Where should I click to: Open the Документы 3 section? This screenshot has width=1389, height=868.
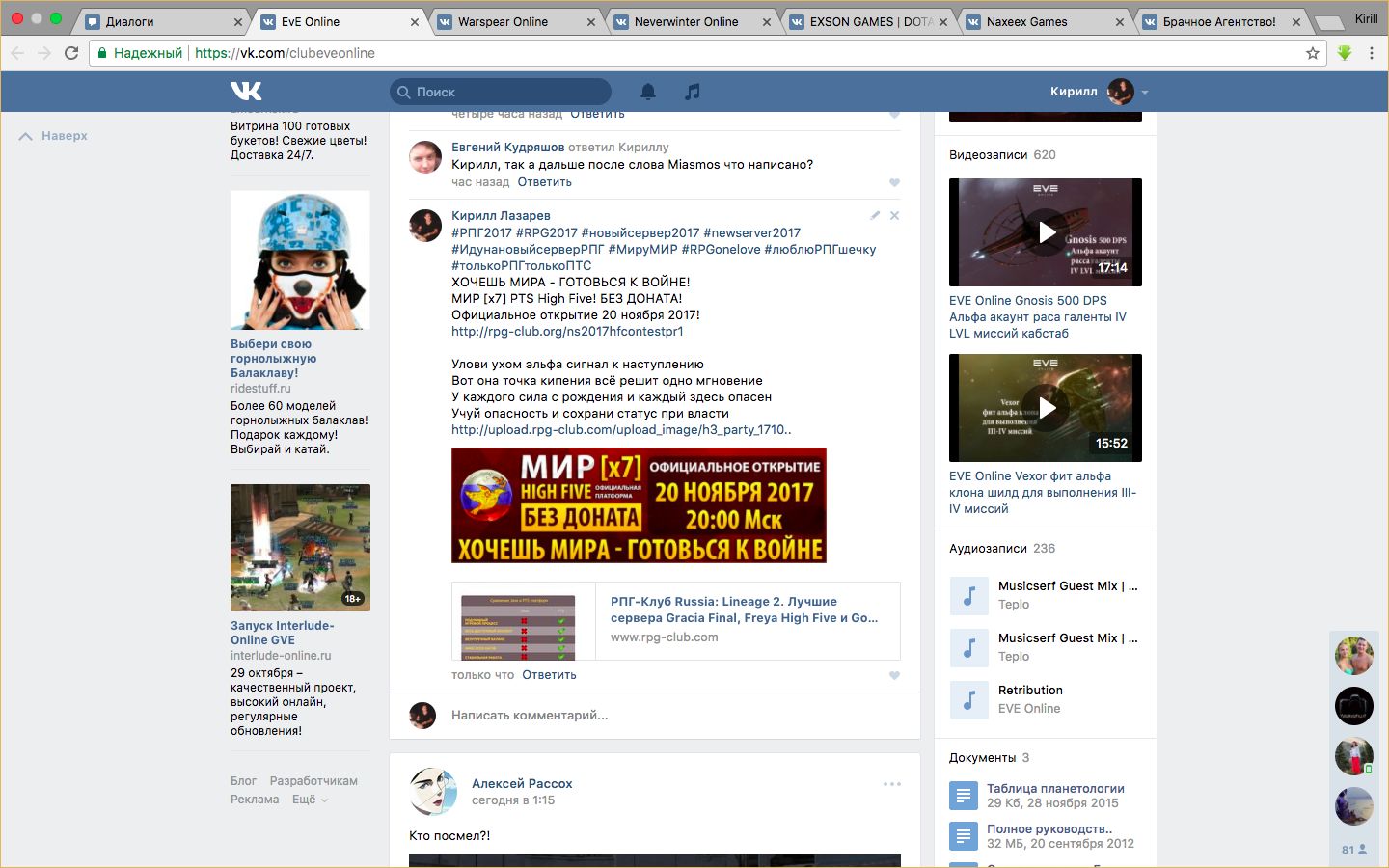point(989,758)
